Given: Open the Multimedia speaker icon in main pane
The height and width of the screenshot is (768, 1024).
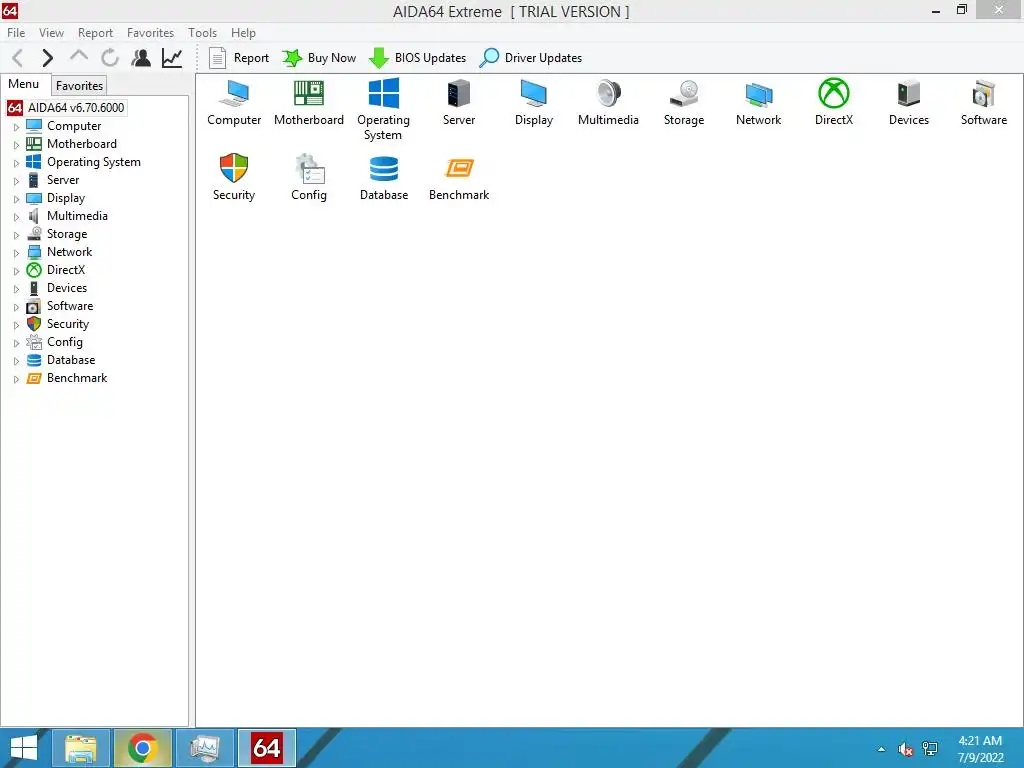Looking at the screenshot, I should pyautogui.click(x=608, y=103).
